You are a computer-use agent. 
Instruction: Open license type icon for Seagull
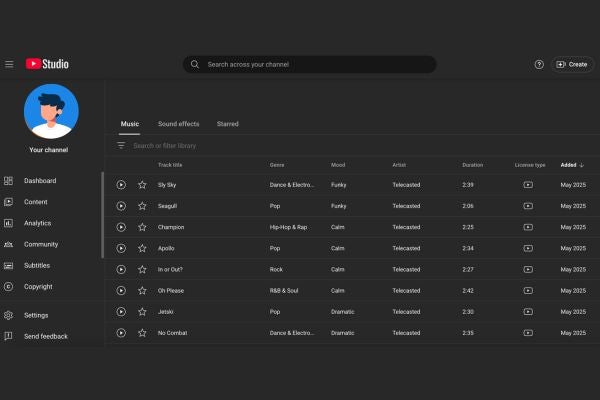528,206
